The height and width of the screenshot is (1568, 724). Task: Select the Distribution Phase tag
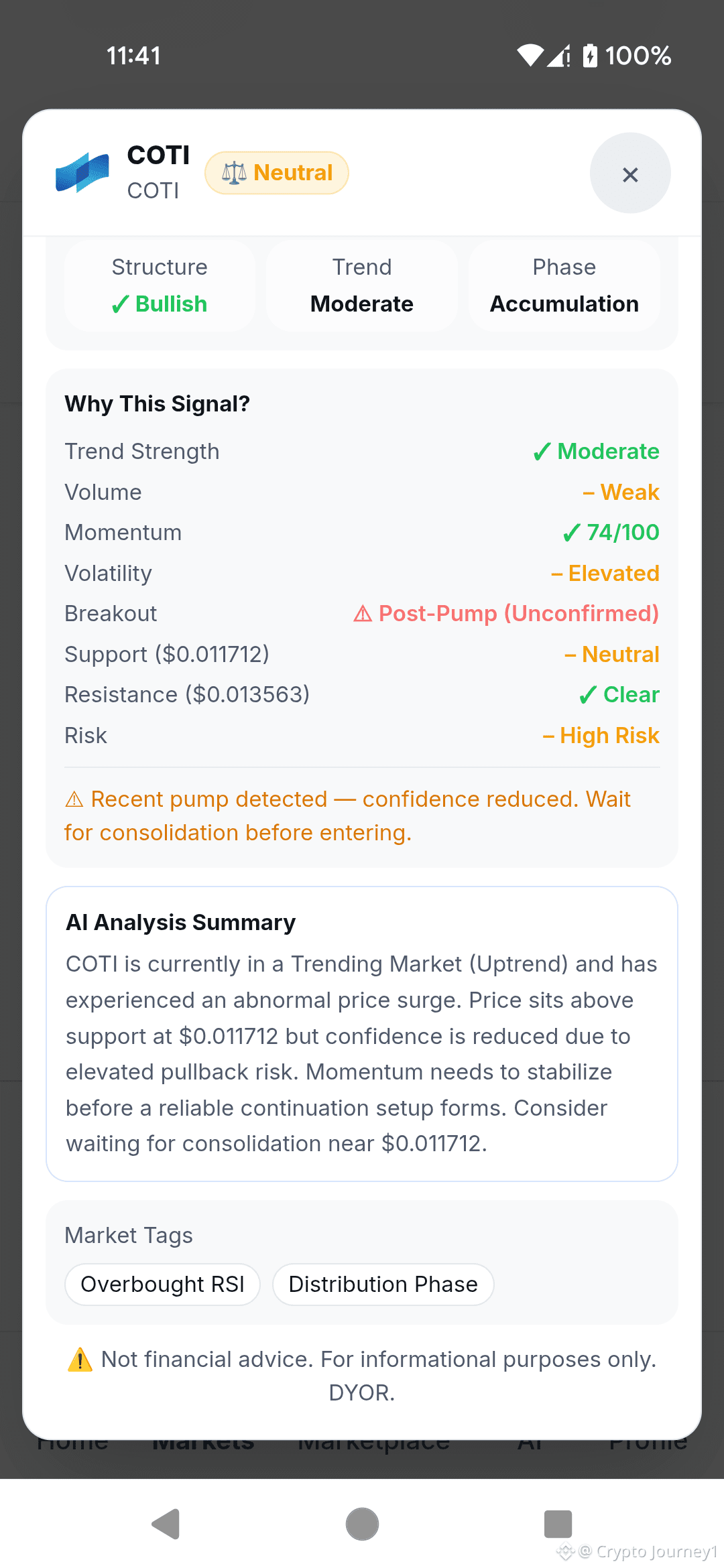pos(383,1285)
